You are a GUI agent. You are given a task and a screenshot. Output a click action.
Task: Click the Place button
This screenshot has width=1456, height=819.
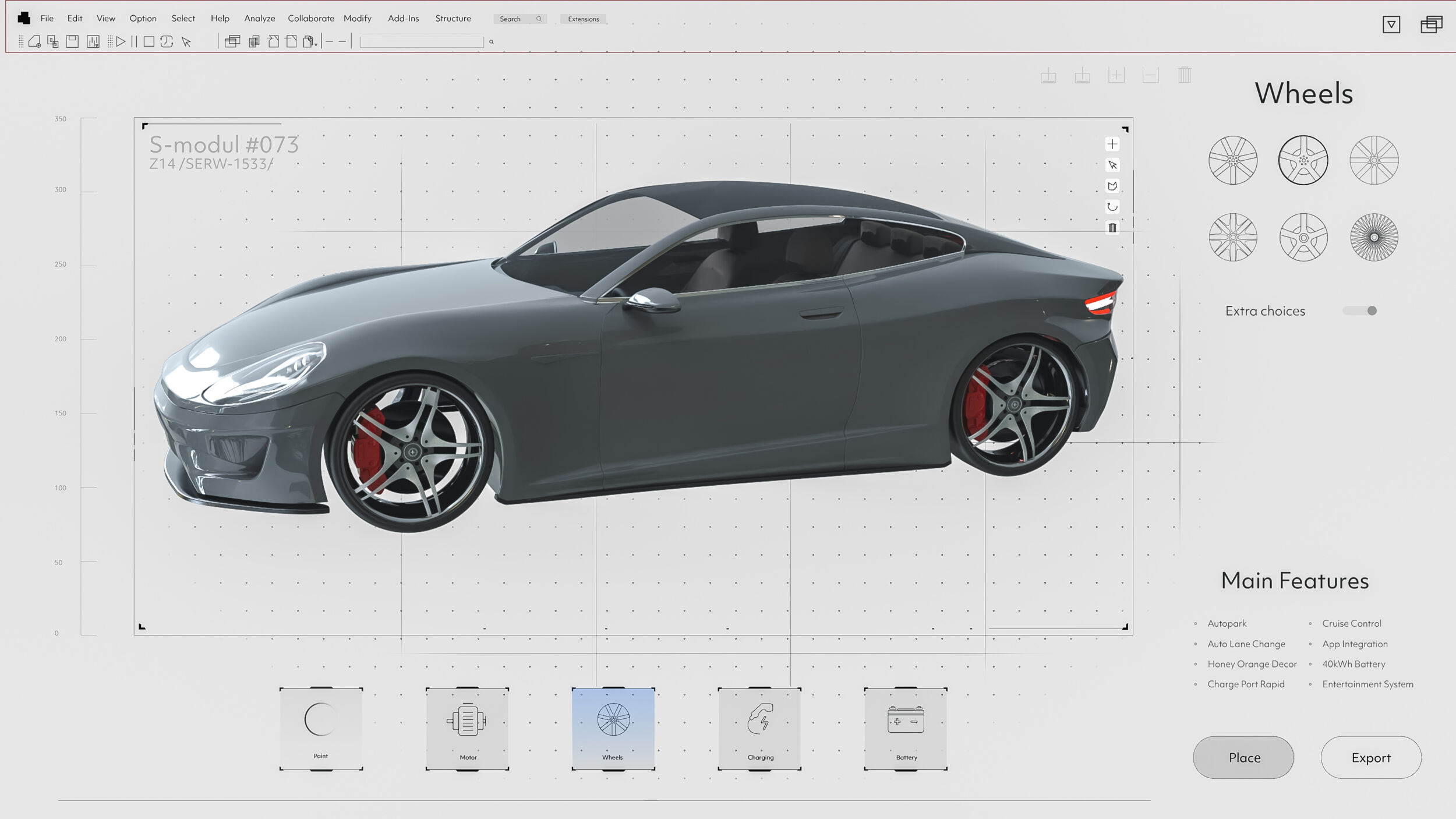(x=1243, y=757)
